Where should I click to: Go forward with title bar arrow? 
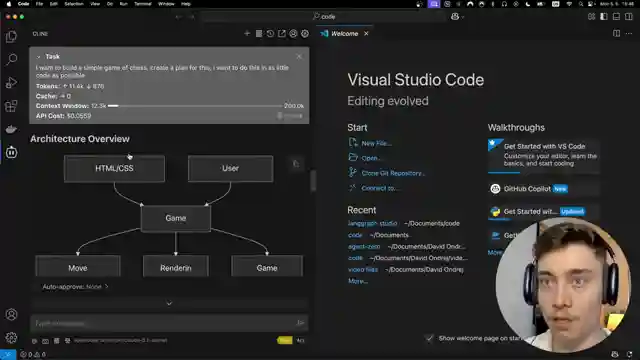[x=191, y=17]
